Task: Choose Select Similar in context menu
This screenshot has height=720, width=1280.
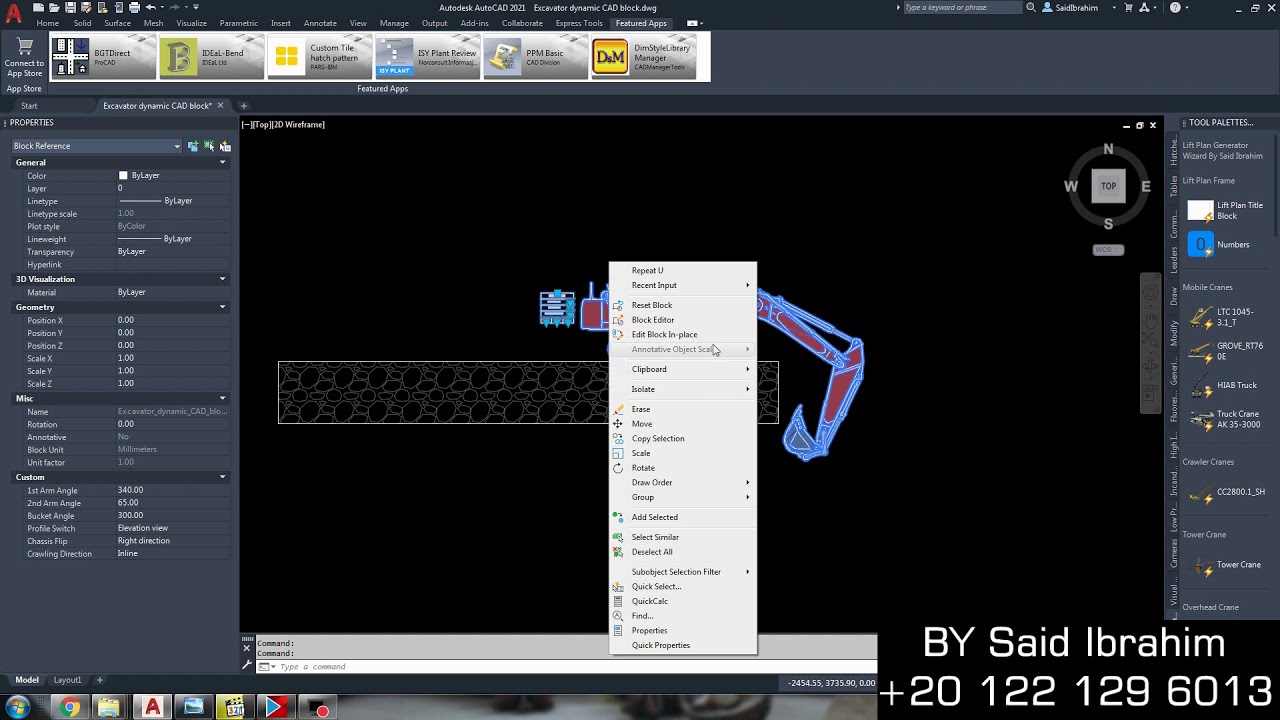Action: (x=683, y=537)
